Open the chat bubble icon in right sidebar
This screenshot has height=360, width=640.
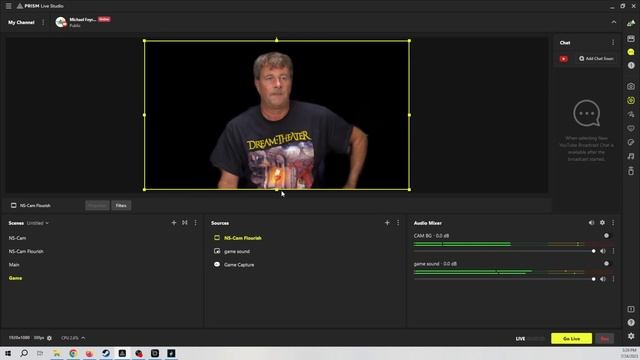(x=631, y=52)
